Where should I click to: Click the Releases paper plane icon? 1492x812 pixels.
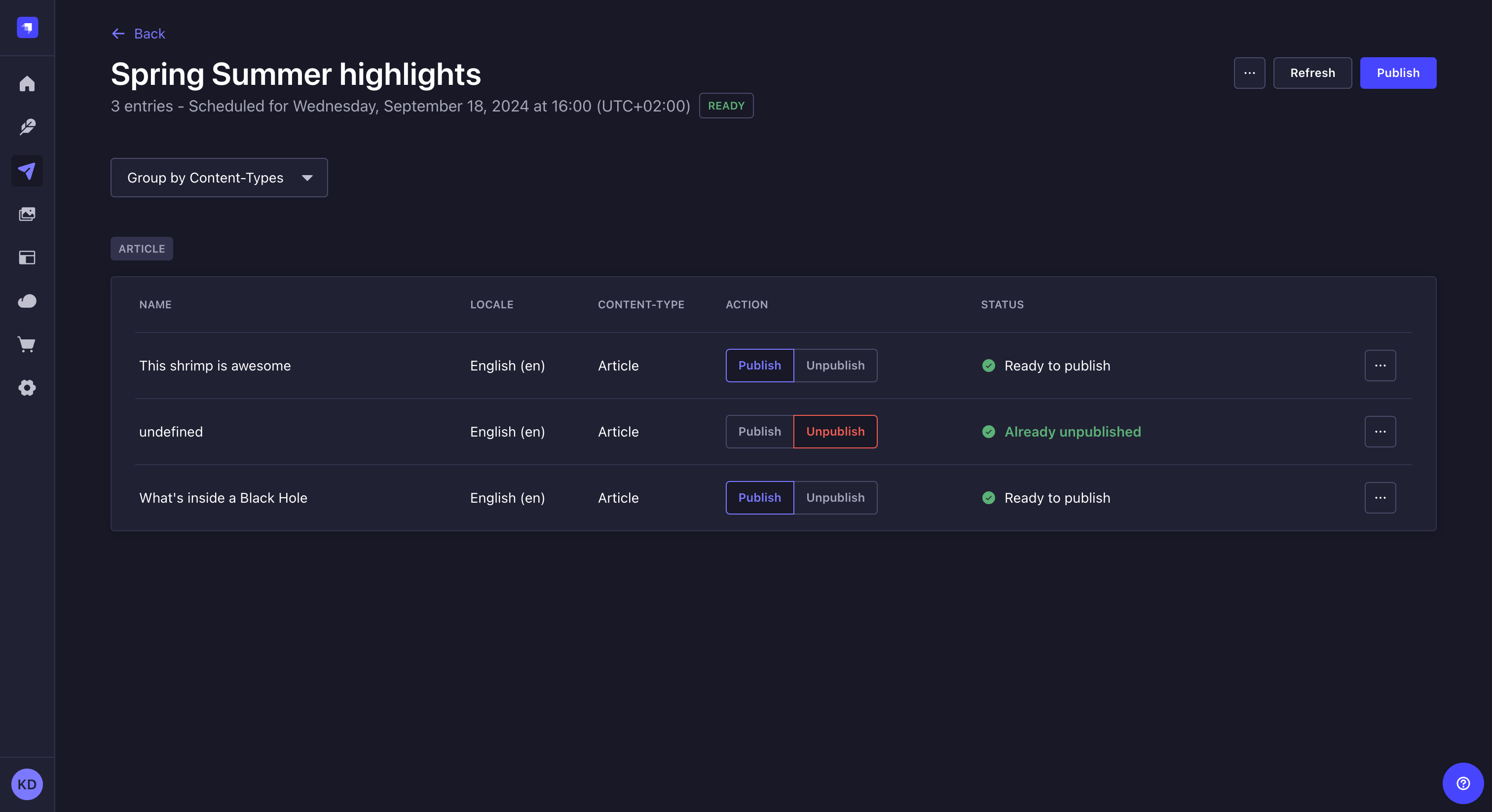[x=27, y=171]
